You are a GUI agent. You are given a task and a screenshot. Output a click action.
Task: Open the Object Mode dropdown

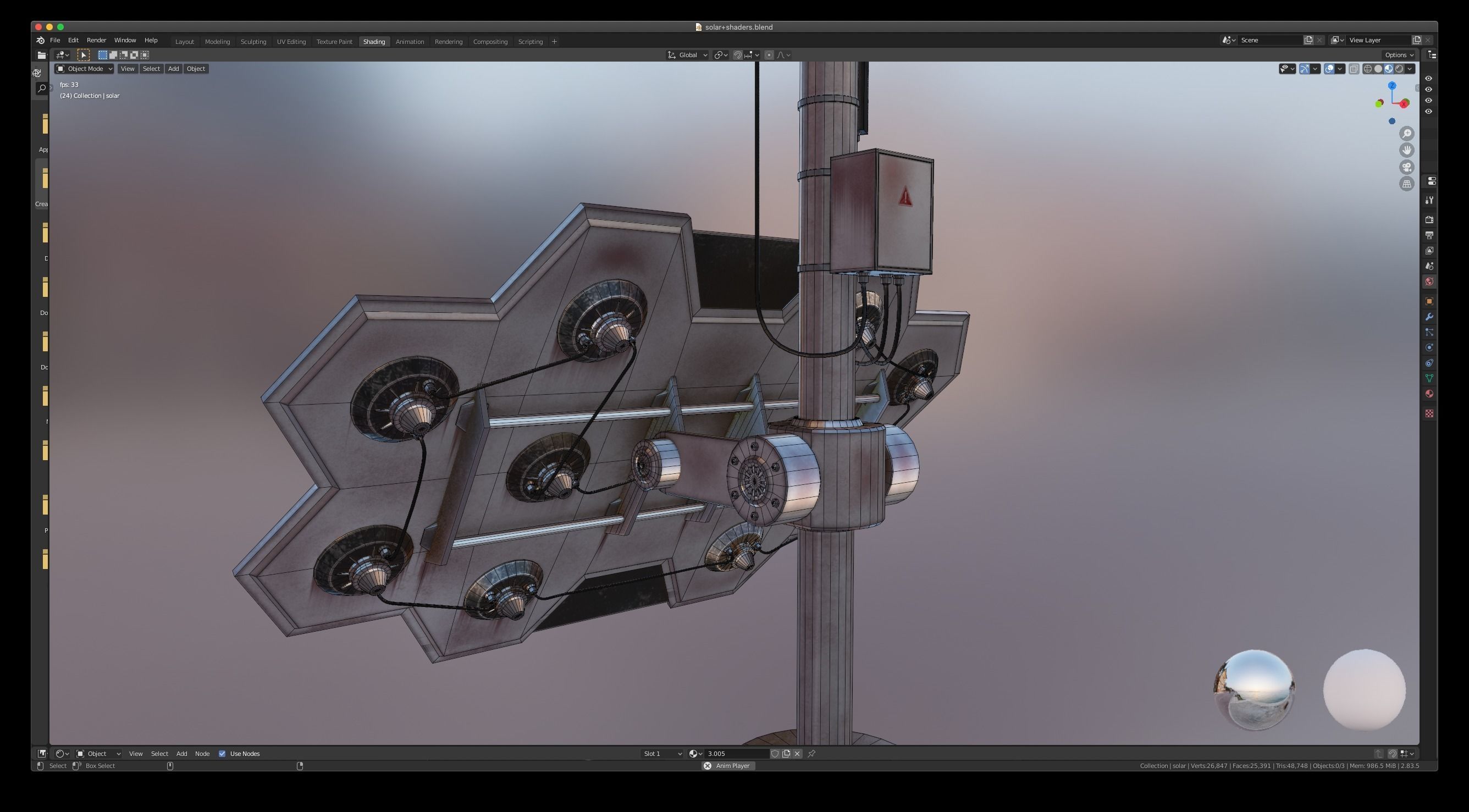coord(85,69)
